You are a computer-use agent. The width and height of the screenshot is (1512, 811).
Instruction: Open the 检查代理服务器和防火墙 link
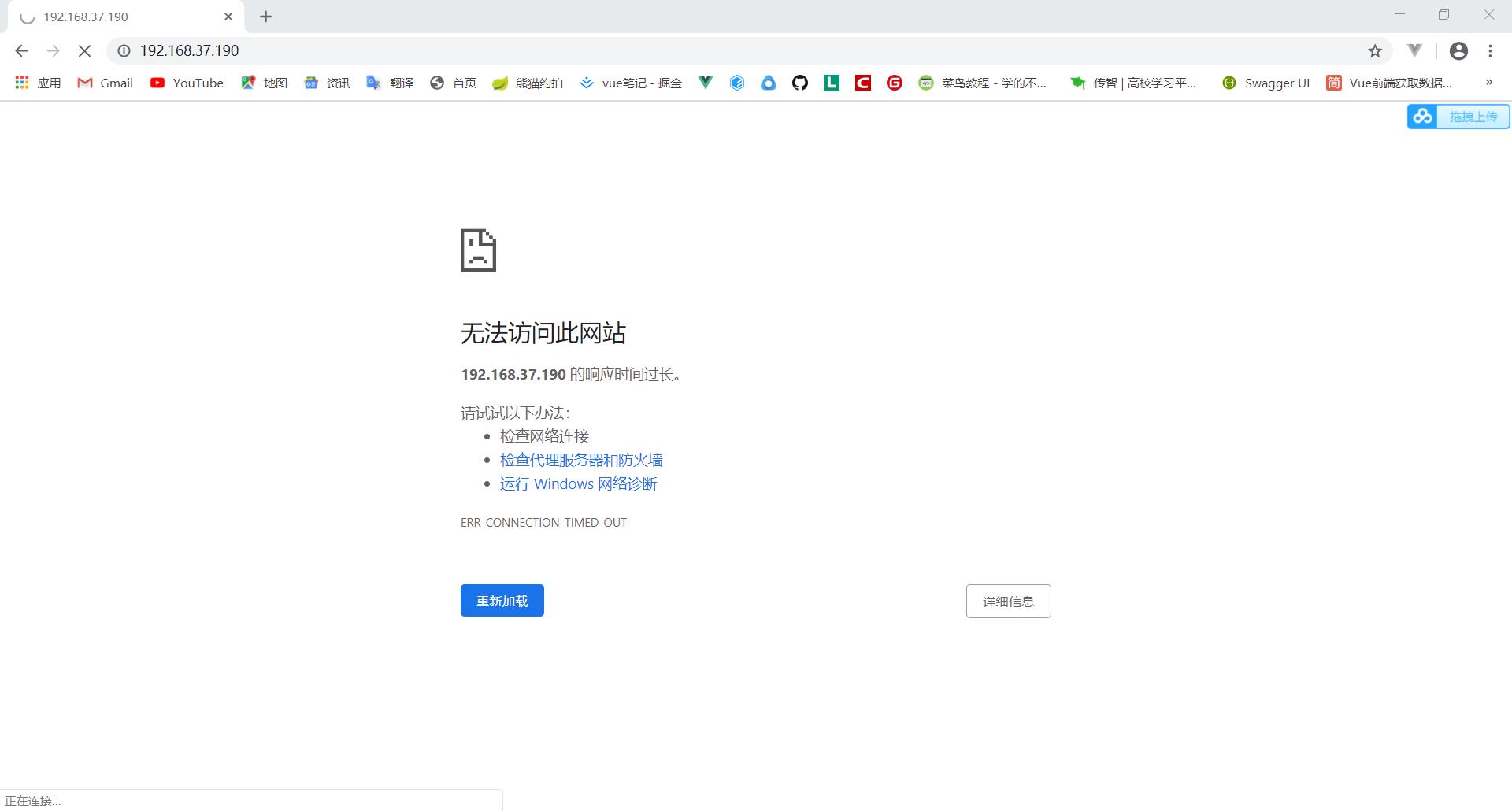point(581,460)
